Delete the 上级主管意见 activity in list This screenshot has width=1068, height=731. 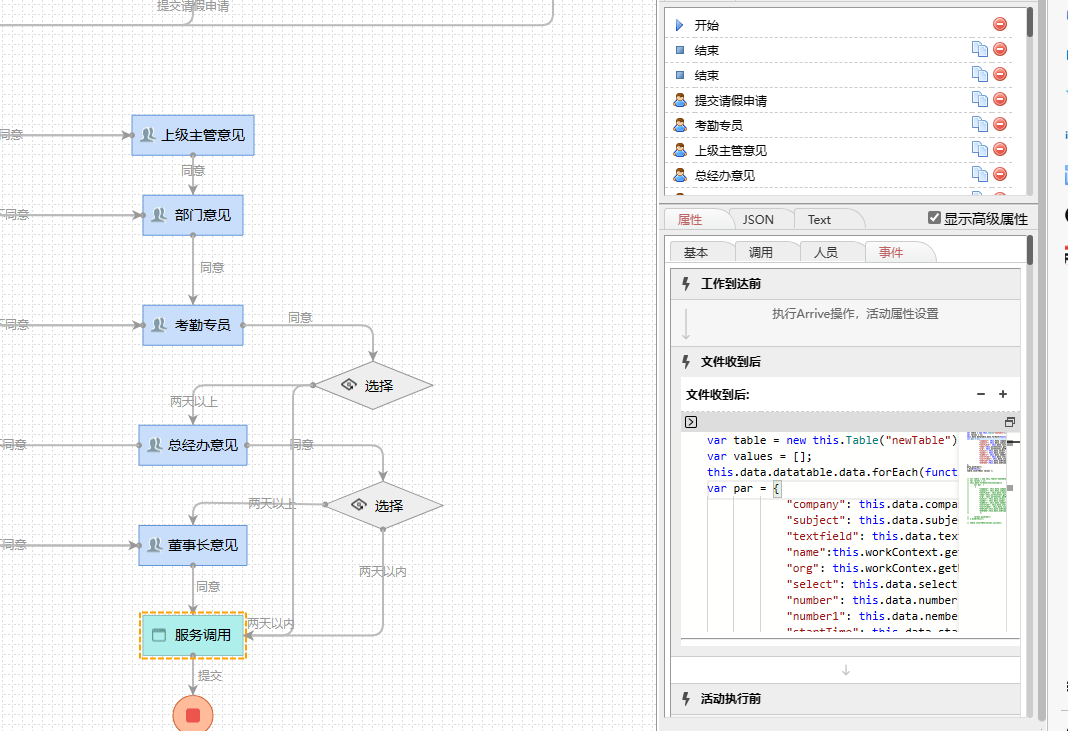(x=1000, y=149)
